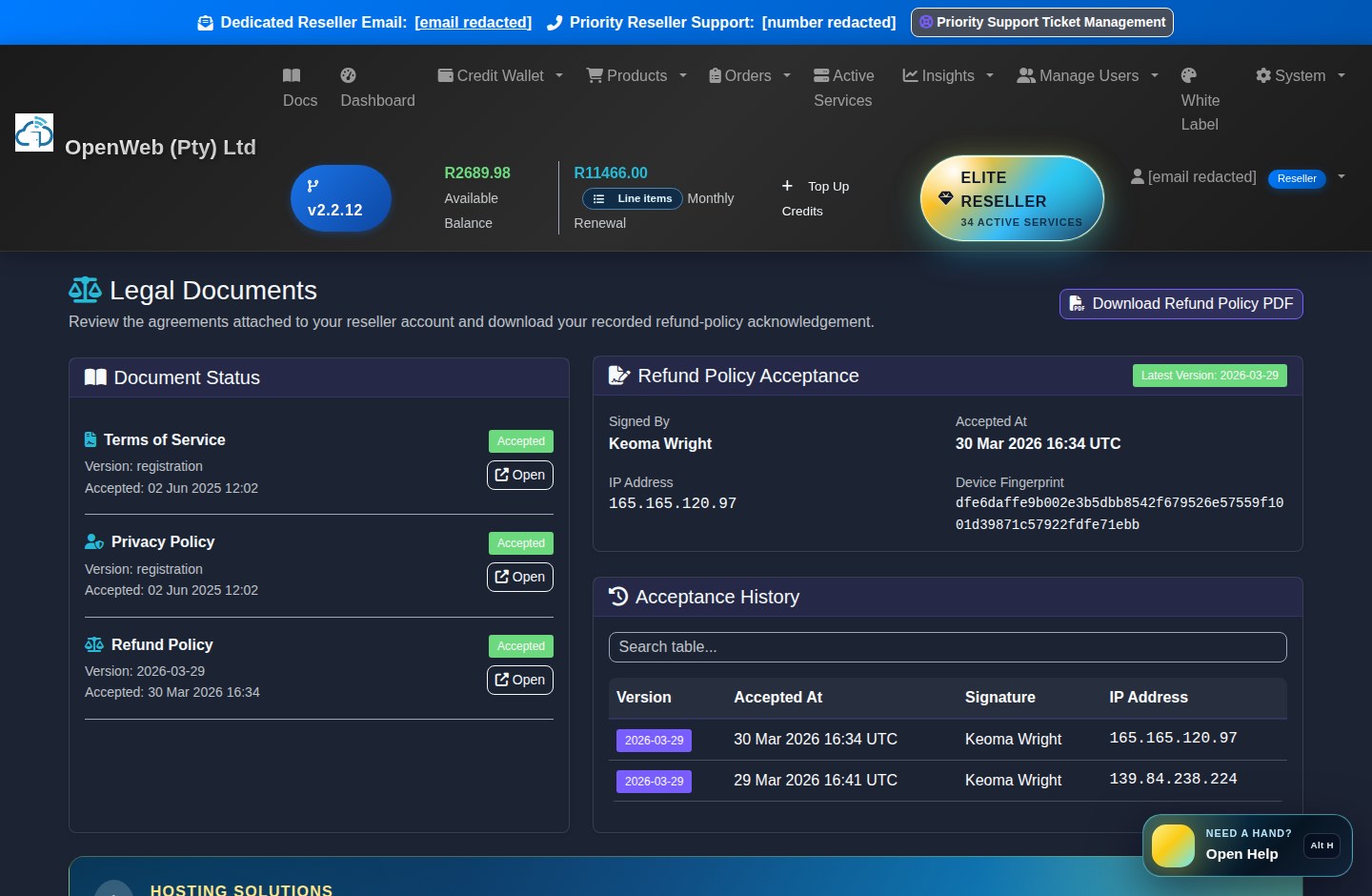Expand the Manage Users dropdown
Viewport: 1372px width, 896px height.
coord(1155,75)
